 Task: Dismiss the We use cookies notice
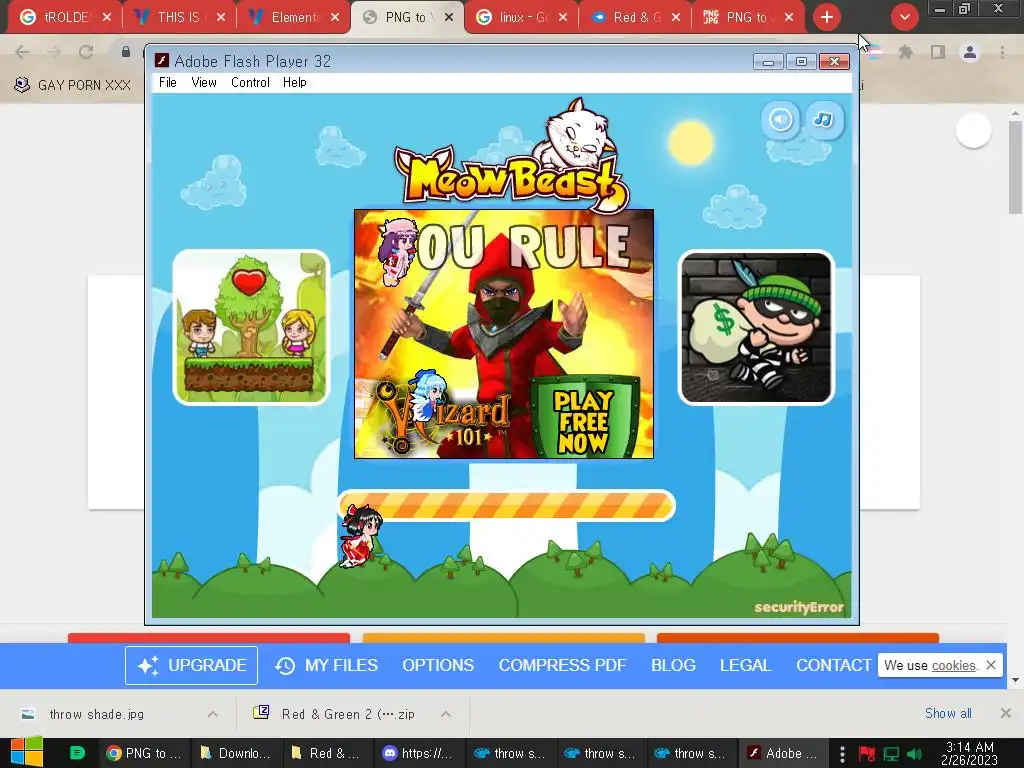[991, 665]
